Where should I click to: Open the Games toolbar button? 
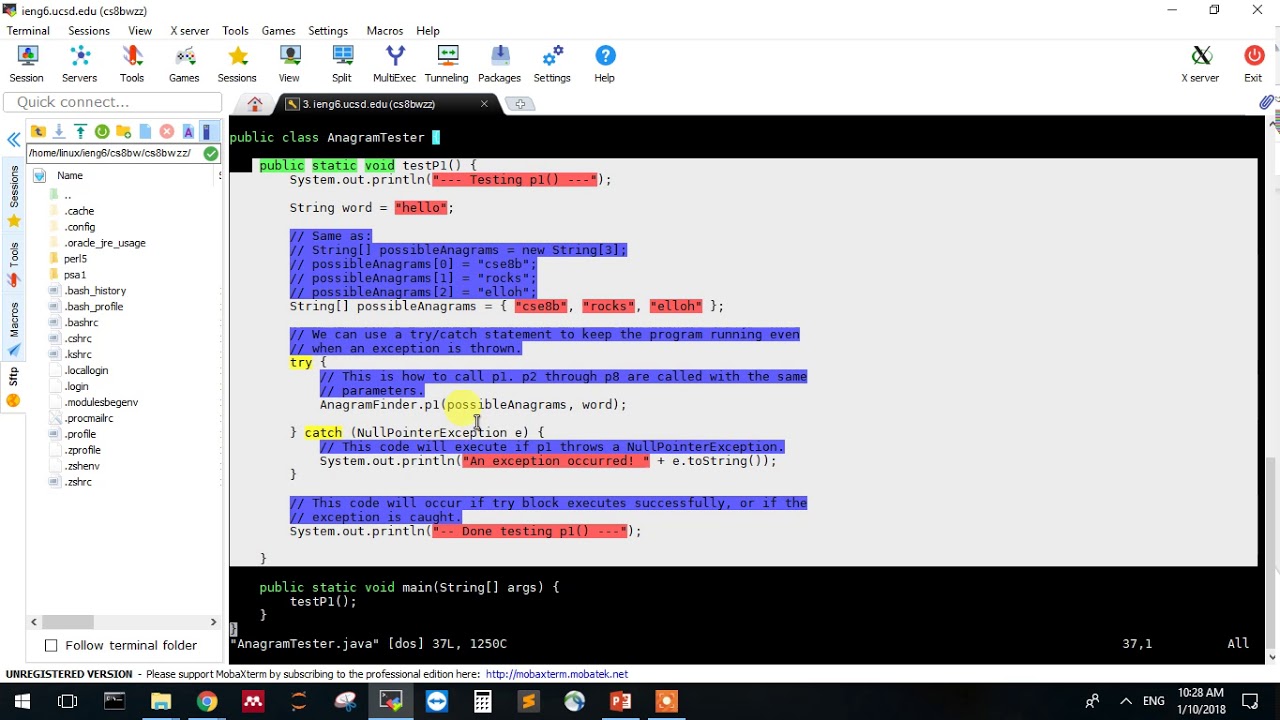pyautogui.click(x=184, y=64)
